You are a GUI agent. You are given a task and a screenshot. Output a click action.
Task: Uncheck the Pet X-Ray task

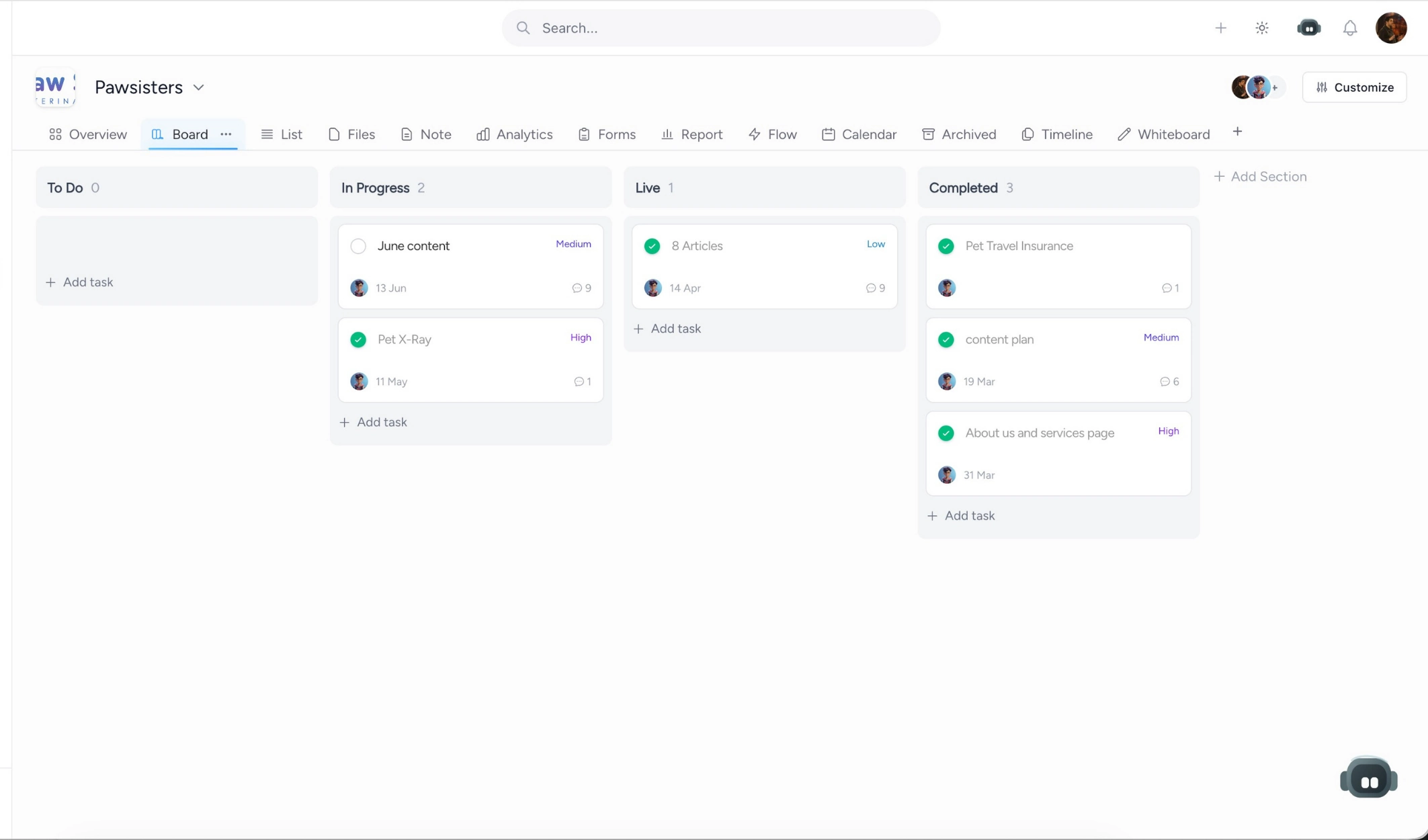pos(358,339)
